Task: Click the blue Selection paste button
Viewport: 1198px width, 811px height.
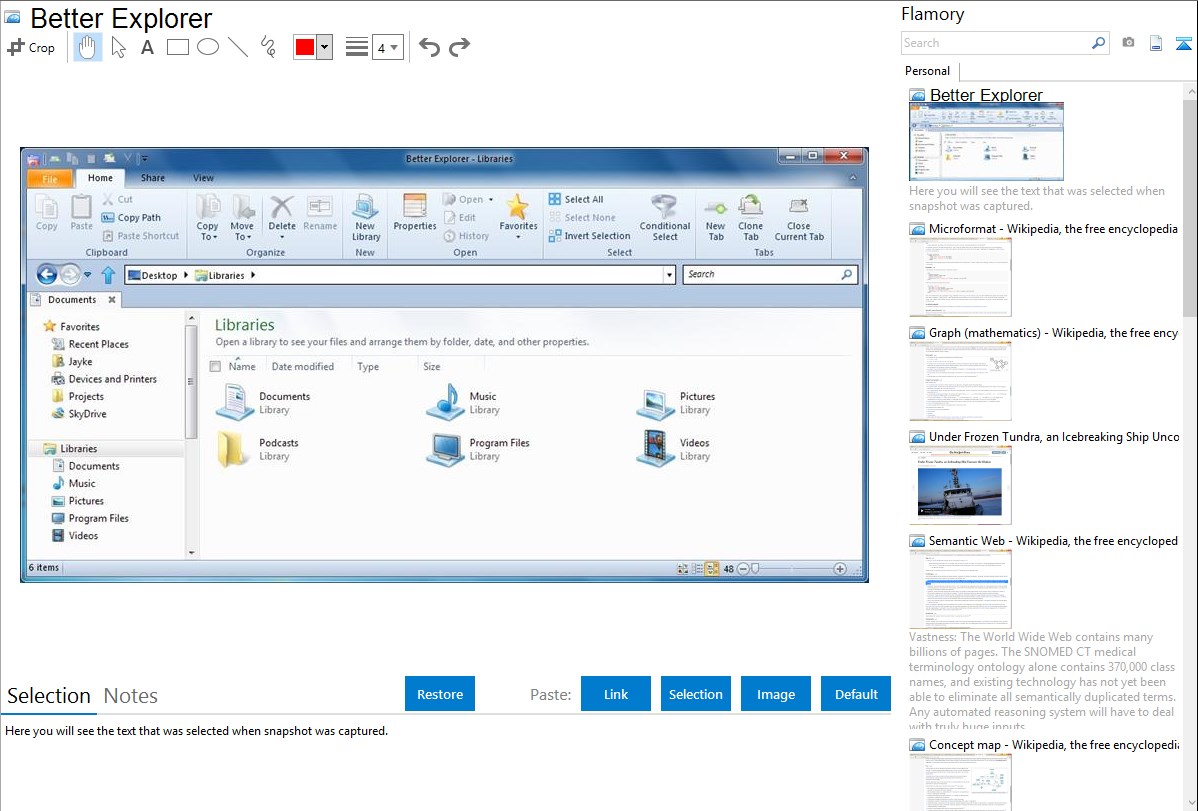Action: 695,694
